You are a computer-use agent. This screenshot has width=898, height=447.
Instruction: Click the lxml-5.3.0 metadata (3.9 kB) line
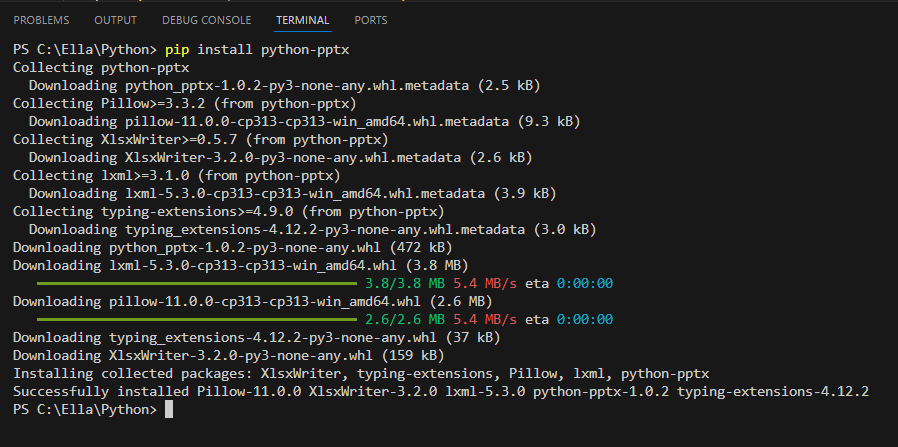[293, 193]
